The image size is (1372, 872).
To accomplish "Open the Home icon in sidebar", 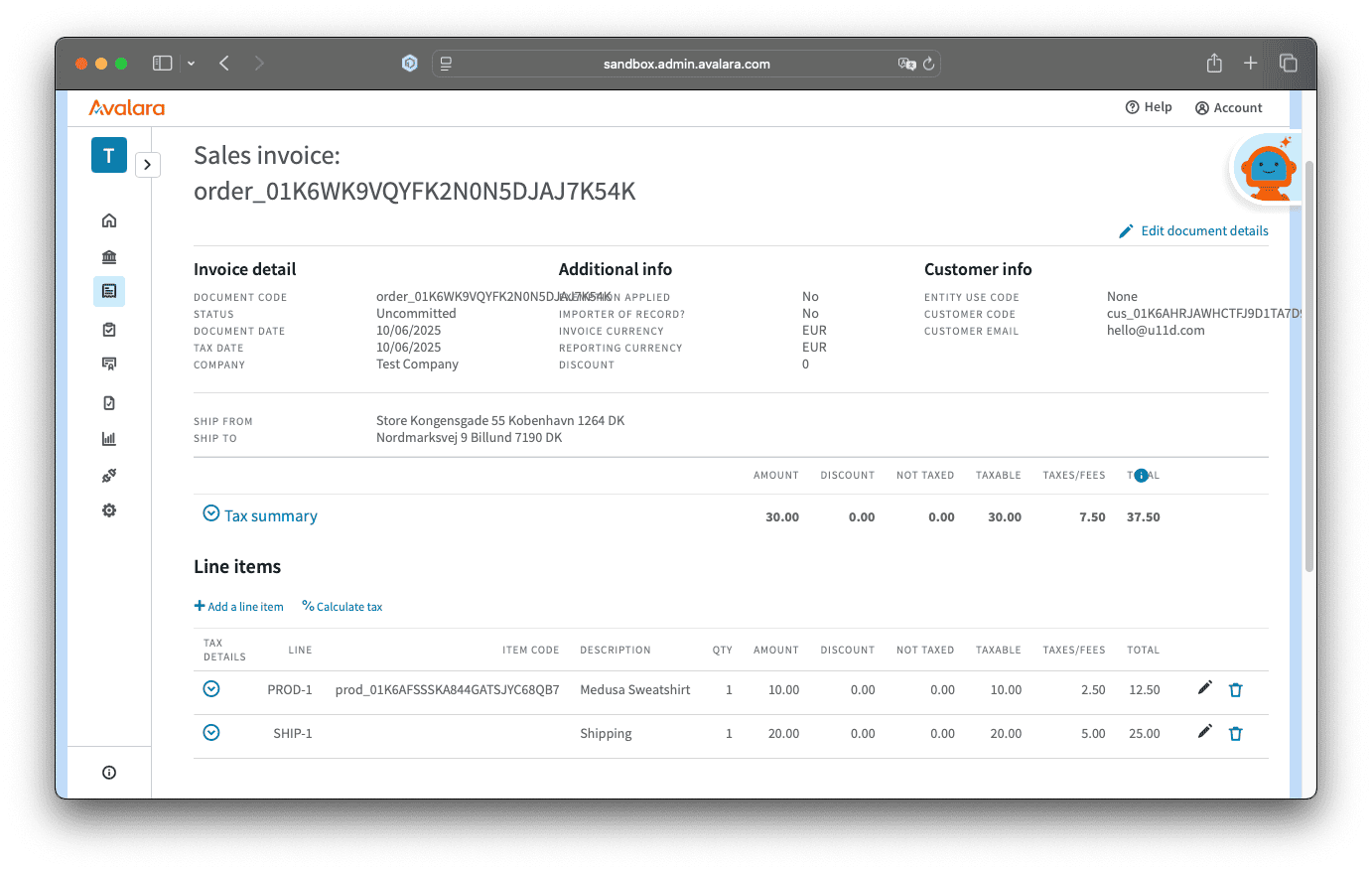I will 109,220.
